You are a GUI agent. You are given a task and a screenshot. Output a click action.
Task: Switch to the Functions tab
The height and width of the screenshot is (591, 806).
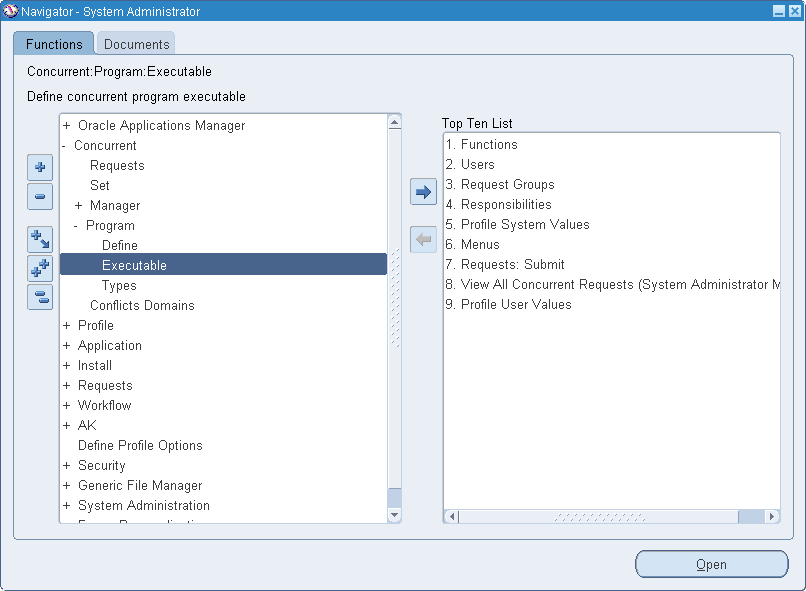click(x=54, y=44)
